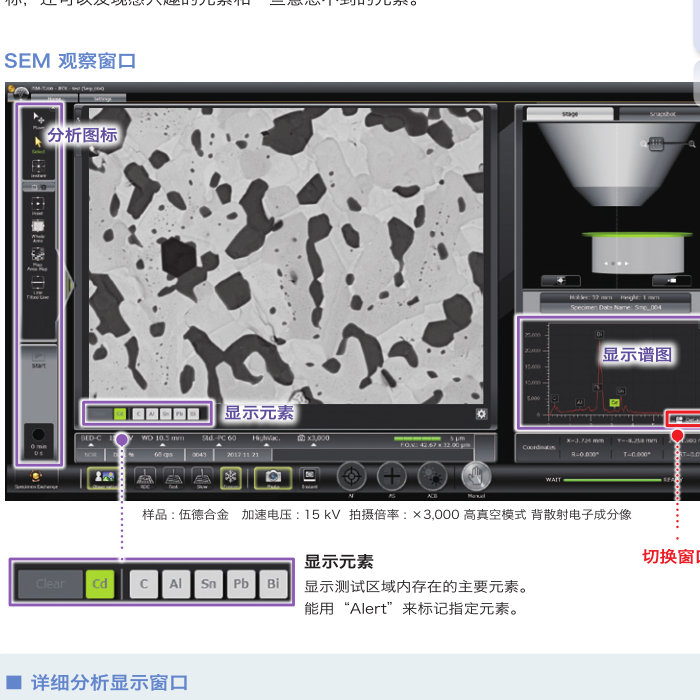This screenshot has width=700, height=700.
Task: Toggle the Sn element in enlarged bar
Action: [x=208, y=584]
